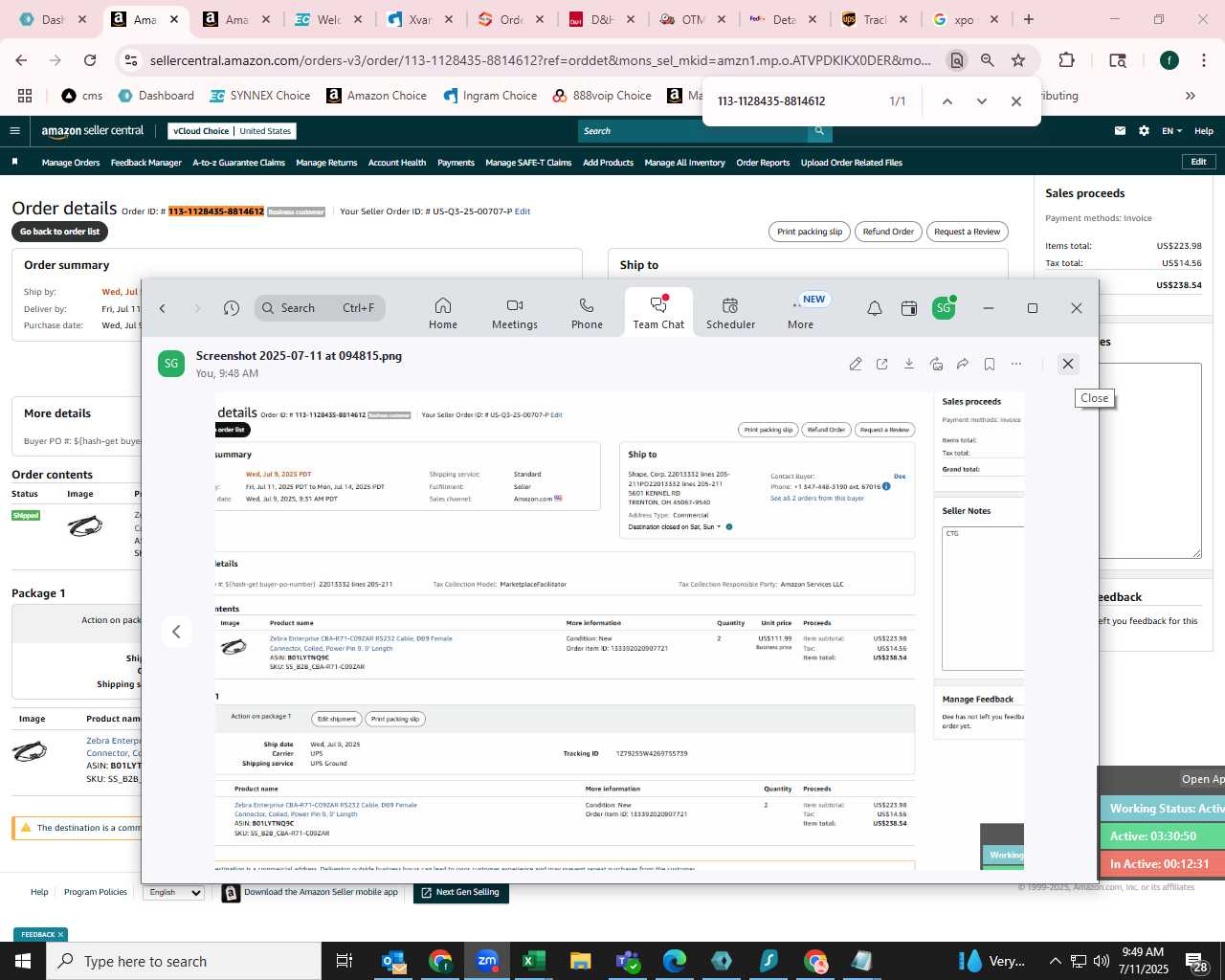Image resolution: width=1225 pixels, height=980 pixels.
Task: Click the Zoom notifications bell icon
Action: pyautogui.click(x=875, y=308)
